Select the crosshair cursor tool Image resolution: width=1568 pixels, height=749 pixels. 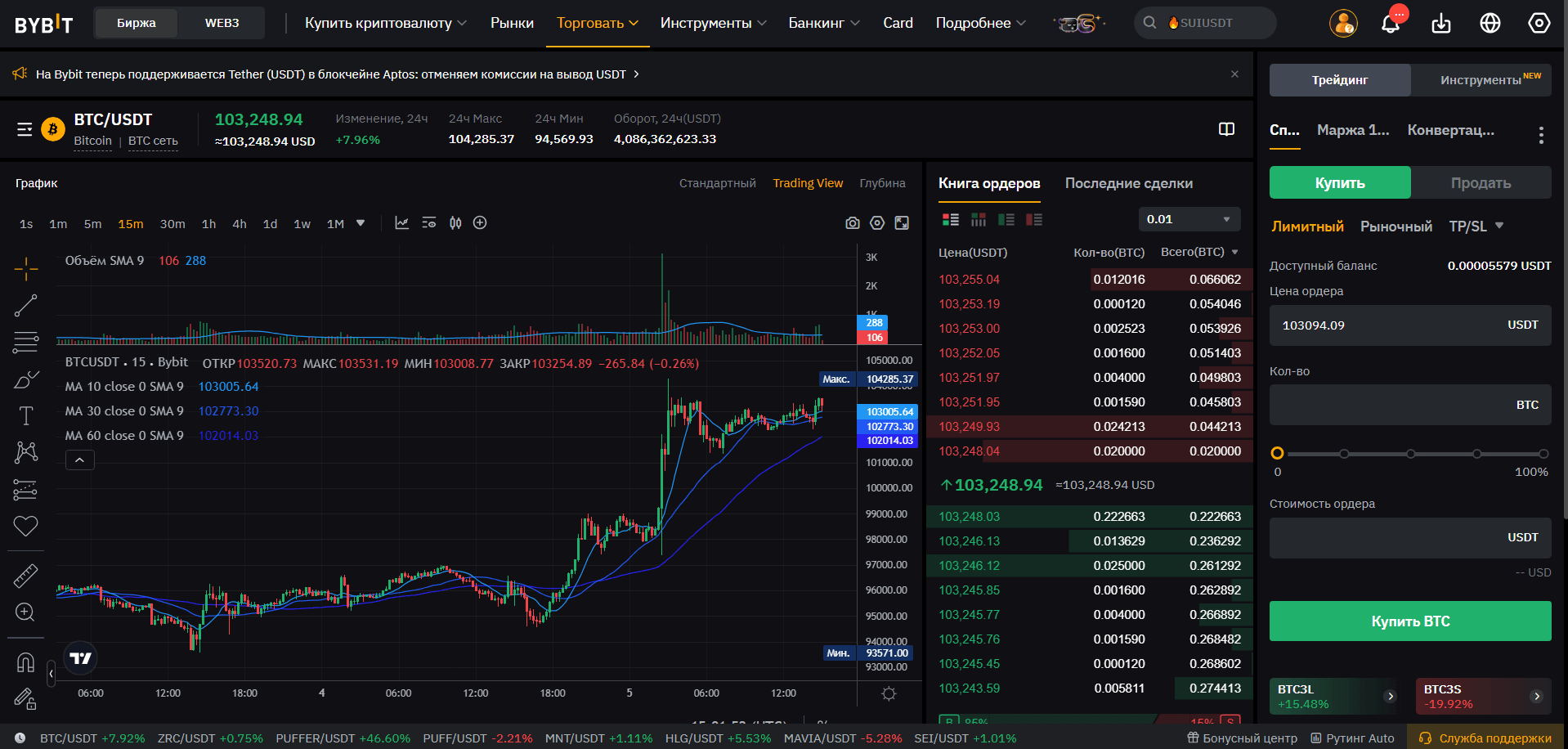click(x=25, y=268)
